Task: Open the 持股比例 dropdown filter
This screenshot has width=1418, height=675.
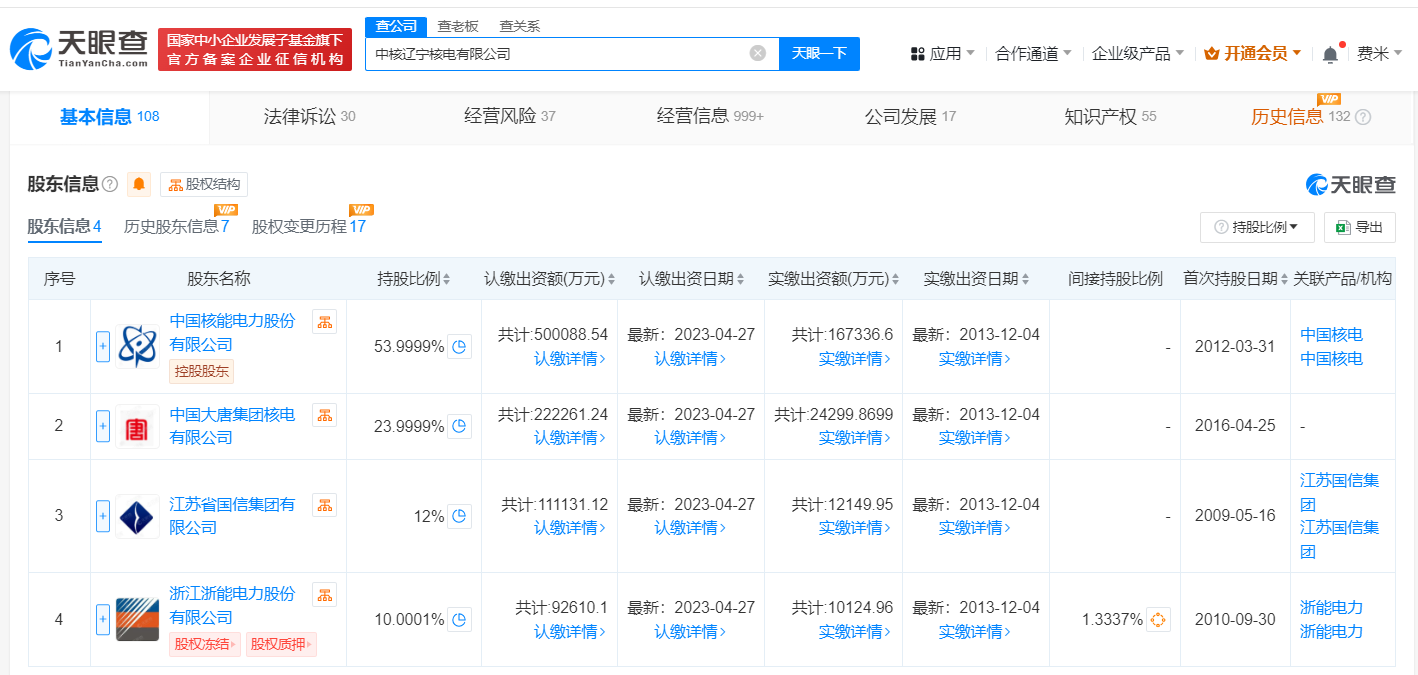Action: 1256,227
